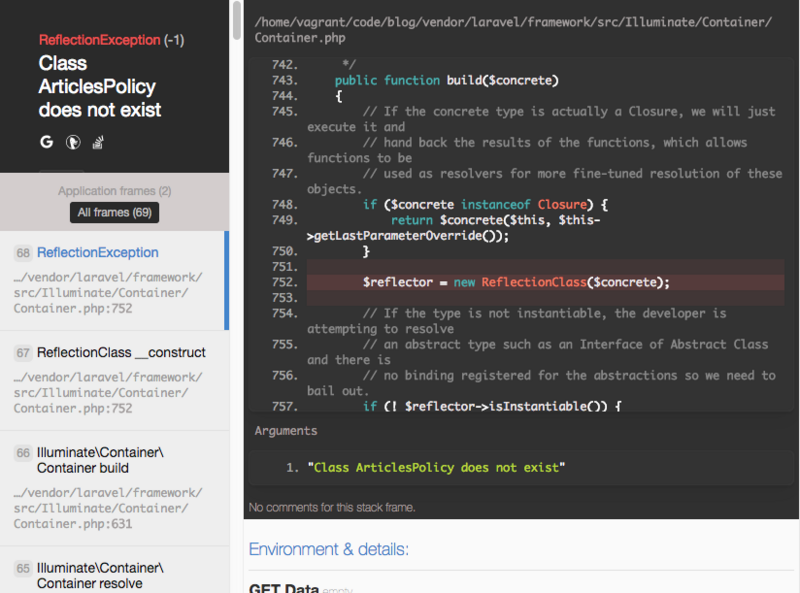
Task: Click highlighted line 752 in code
Action: [x=515, y=282]
